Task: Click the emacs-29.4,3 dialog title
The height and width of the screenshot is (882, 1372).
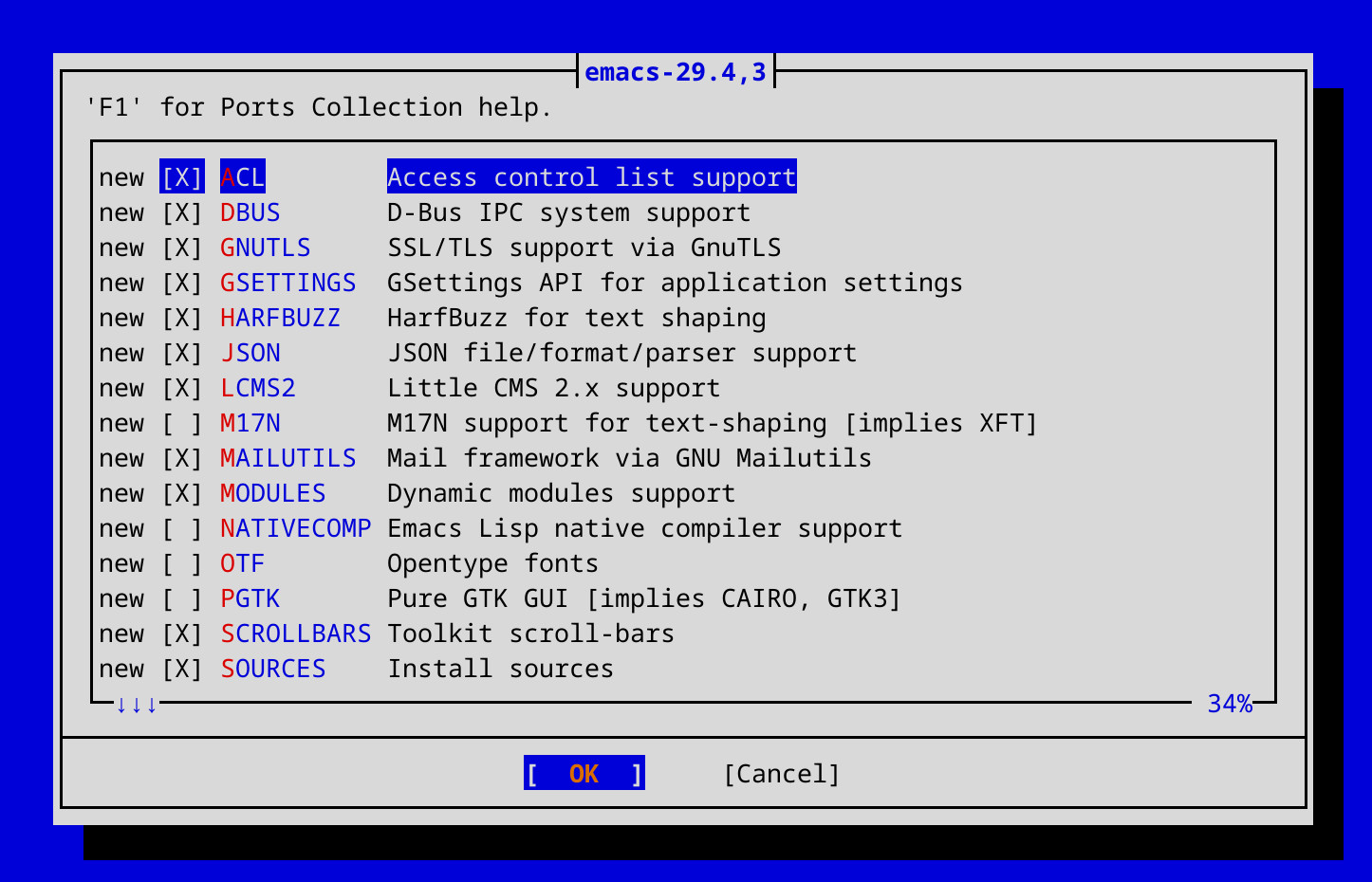Action: [676, 72]
